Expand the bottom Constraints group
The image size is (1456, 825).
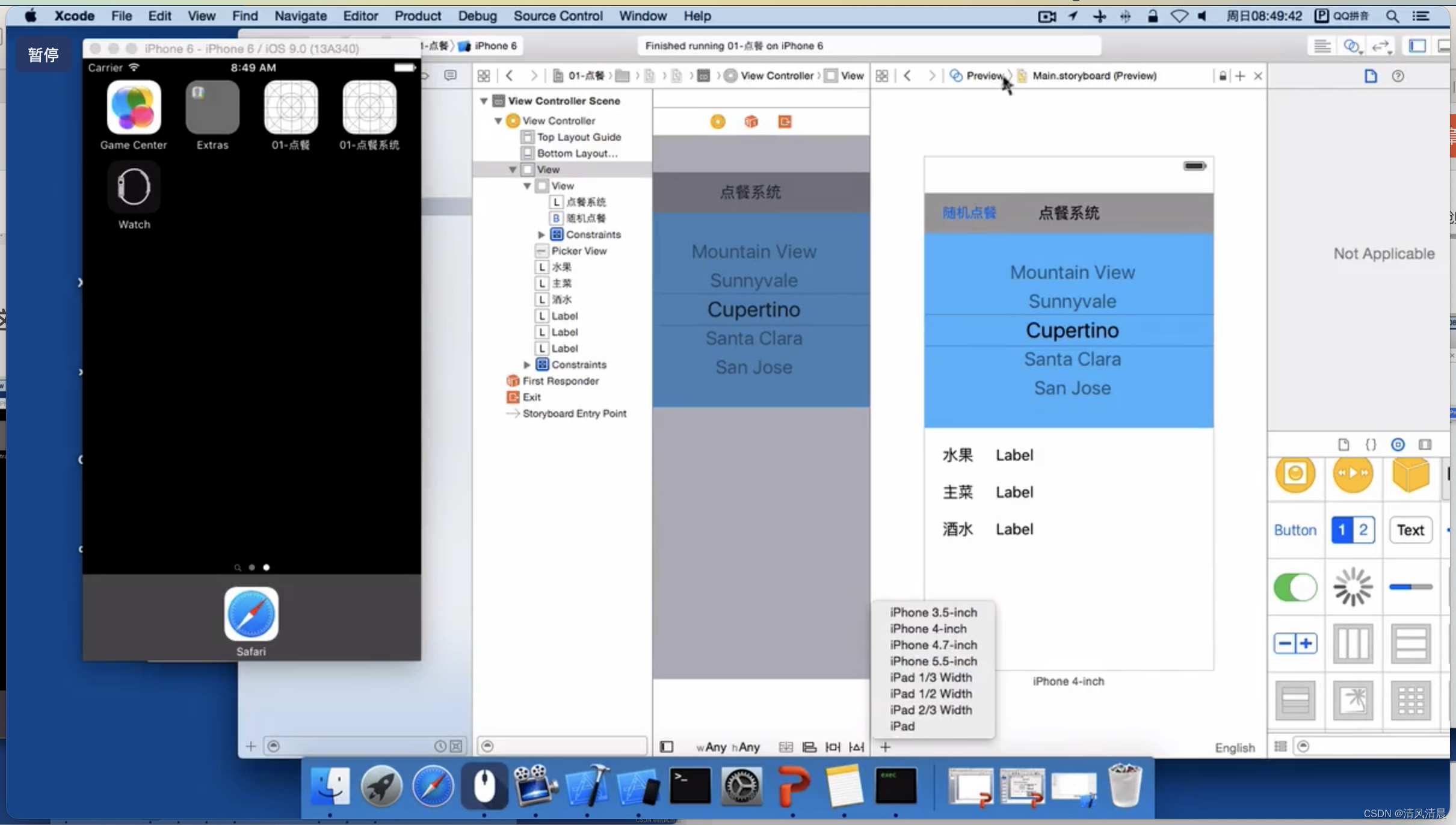tap(527, 364)
